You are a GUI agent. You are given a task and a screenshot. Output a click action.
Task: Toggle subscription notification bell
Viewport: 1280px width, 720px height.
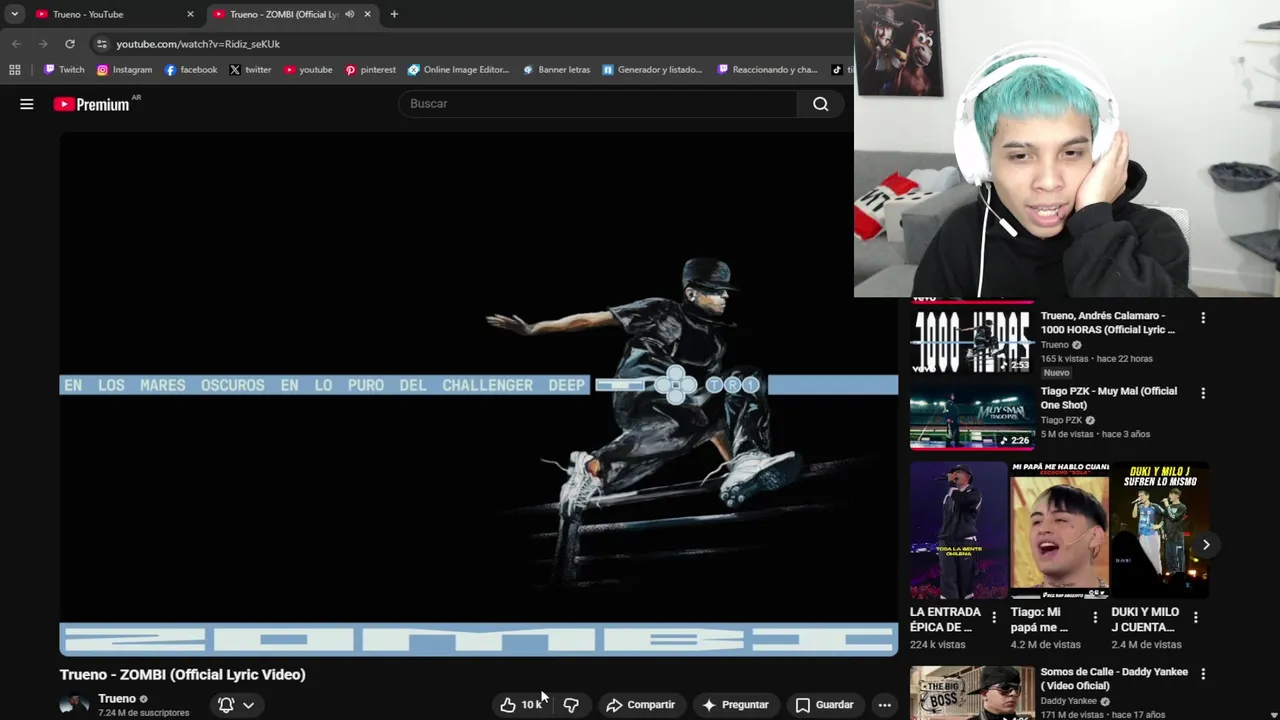(x=226, y=705)
